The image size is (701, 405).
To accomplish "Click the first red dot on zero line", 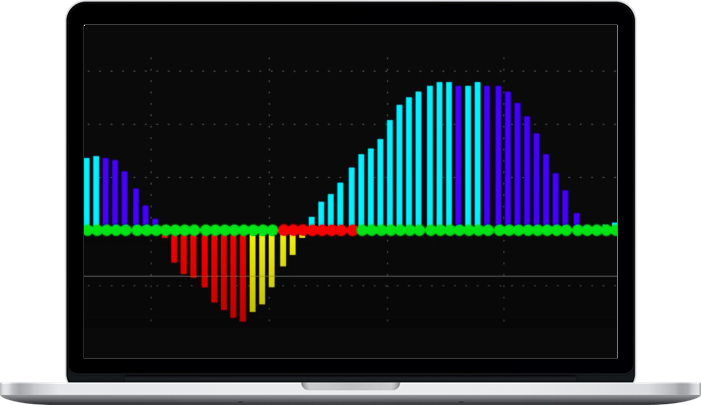I will (283, 230).
